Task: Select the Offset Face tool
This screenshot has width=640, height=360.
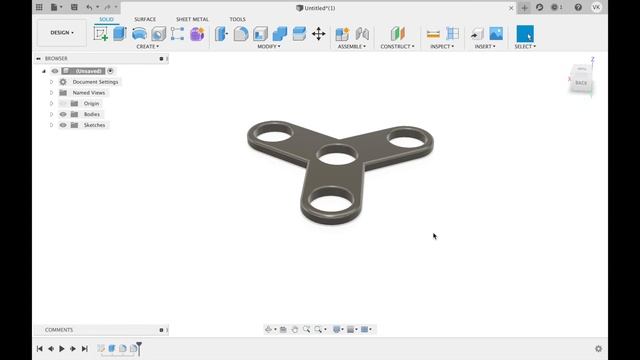Action: 299,34
